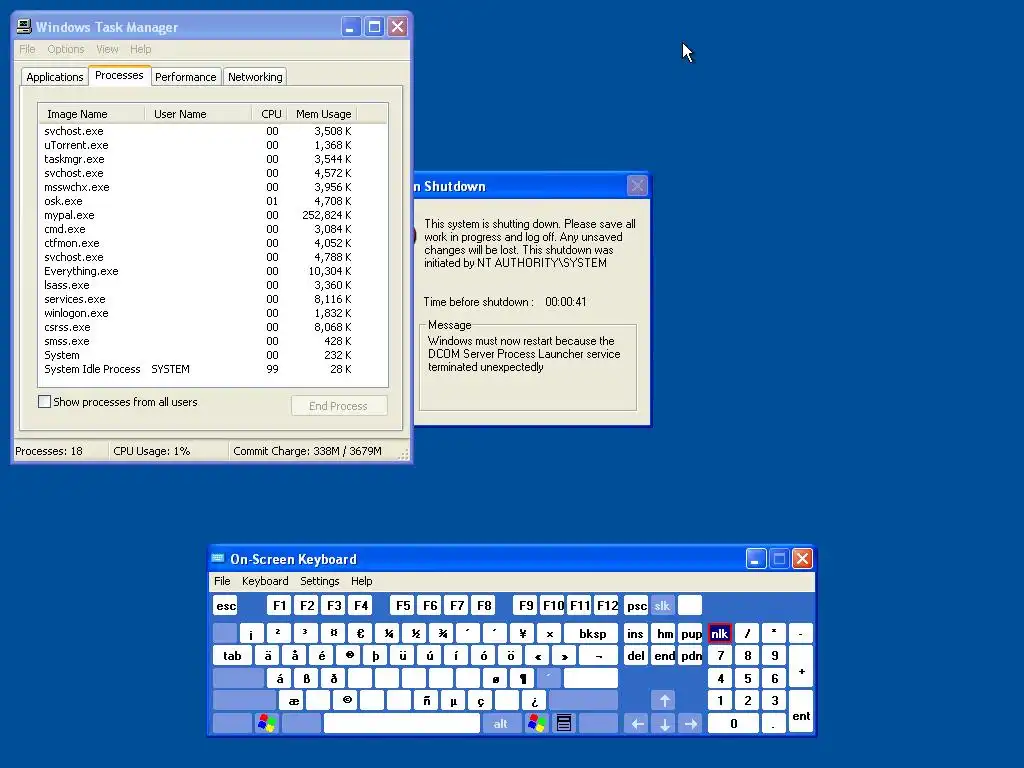Screen dimensions: 1024x768
Task: Click the inverted question mark key
Action: (x=534, y=701)
